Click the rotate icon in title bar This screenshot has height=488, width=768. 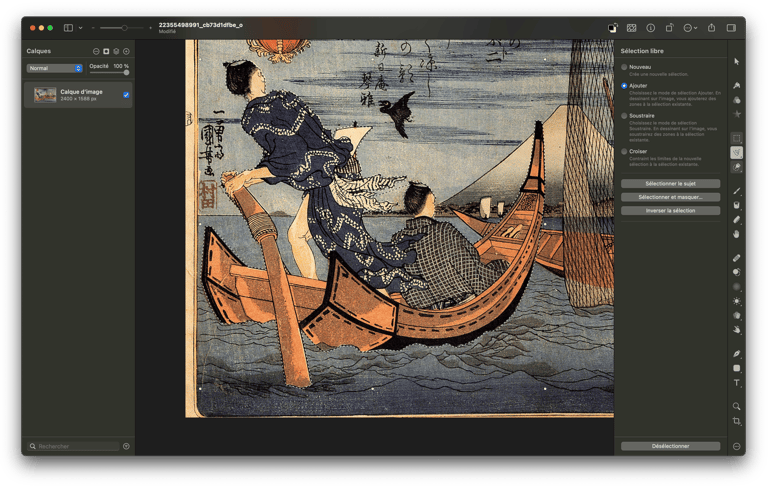[669, 28]
